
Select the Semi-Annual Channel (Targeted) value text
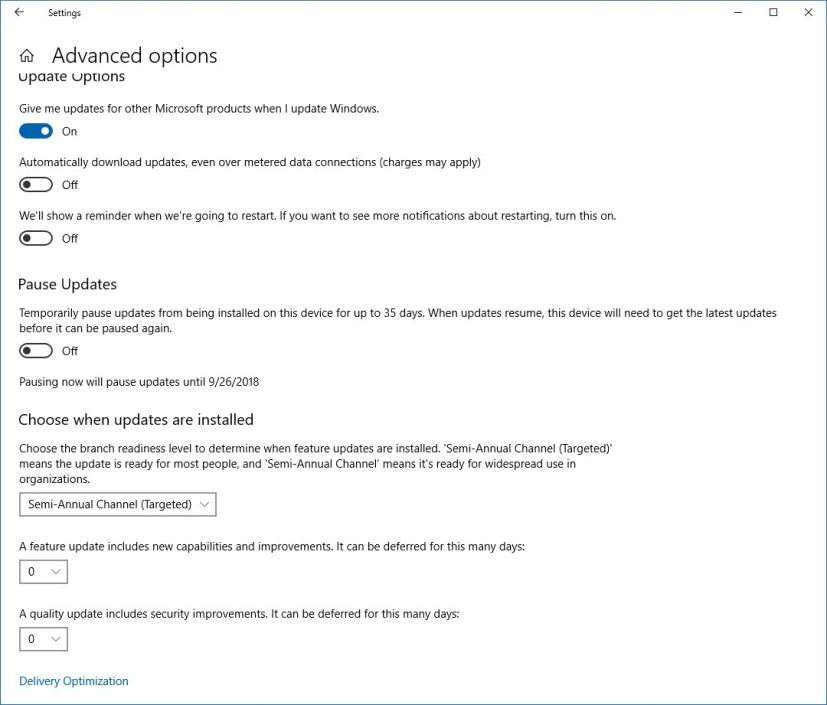(x=100, y=504)
